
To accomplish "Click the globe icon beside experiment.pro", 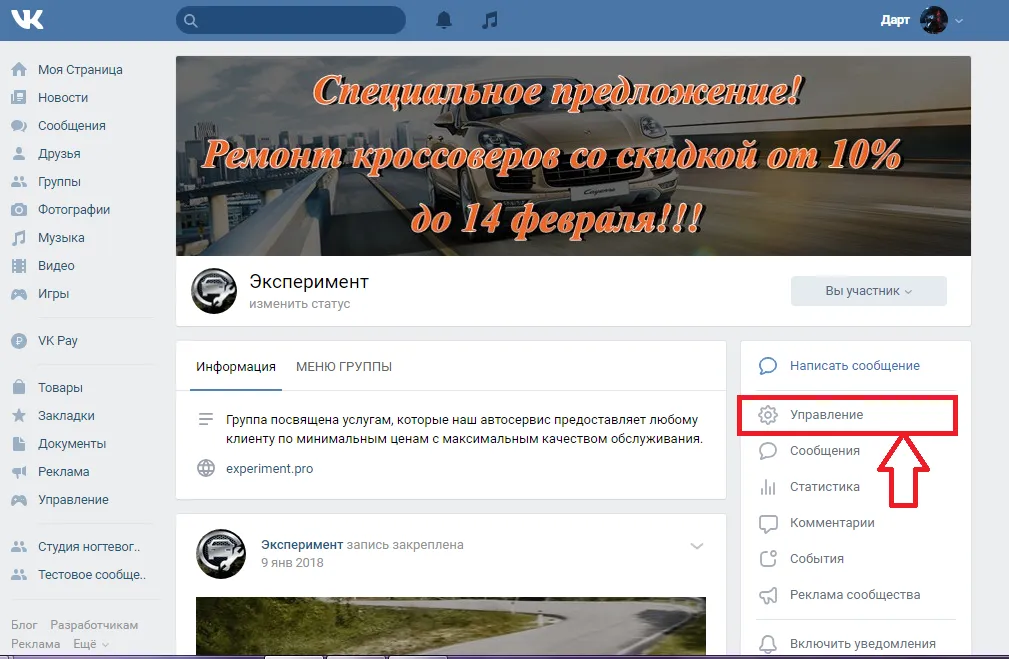I will [206, 468].
